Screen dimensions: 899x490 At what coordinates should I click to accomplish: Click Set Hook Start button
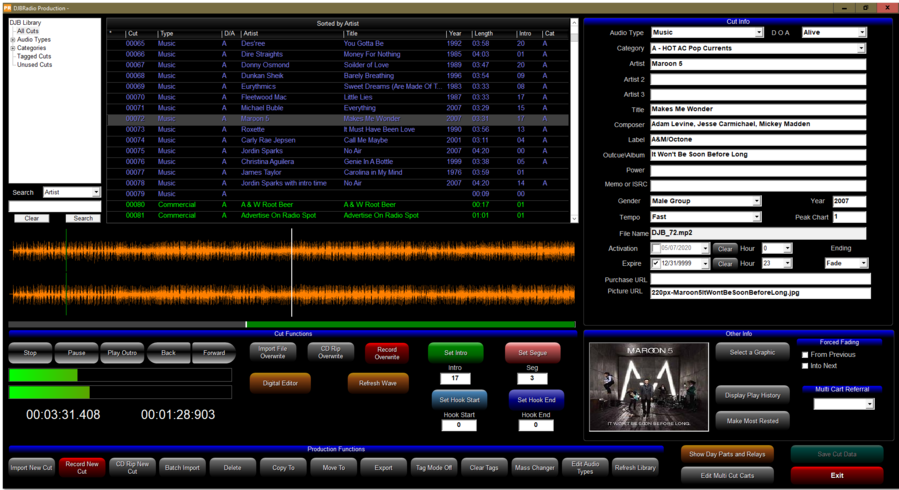point(459,400)
